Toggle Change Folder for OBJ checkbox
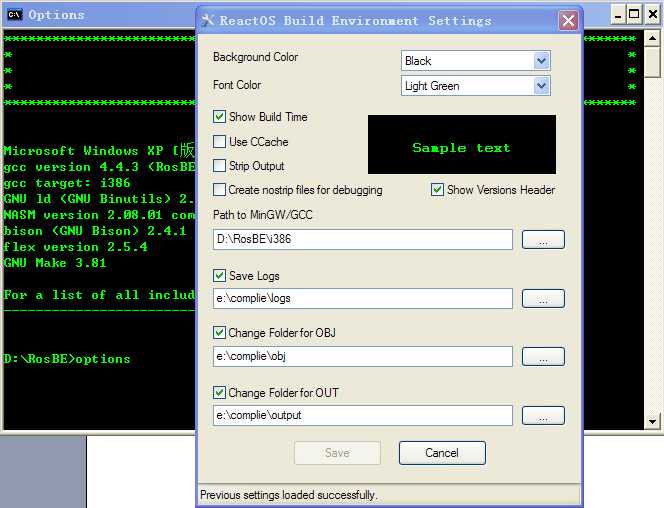664x508 pixels. [219, 333]
